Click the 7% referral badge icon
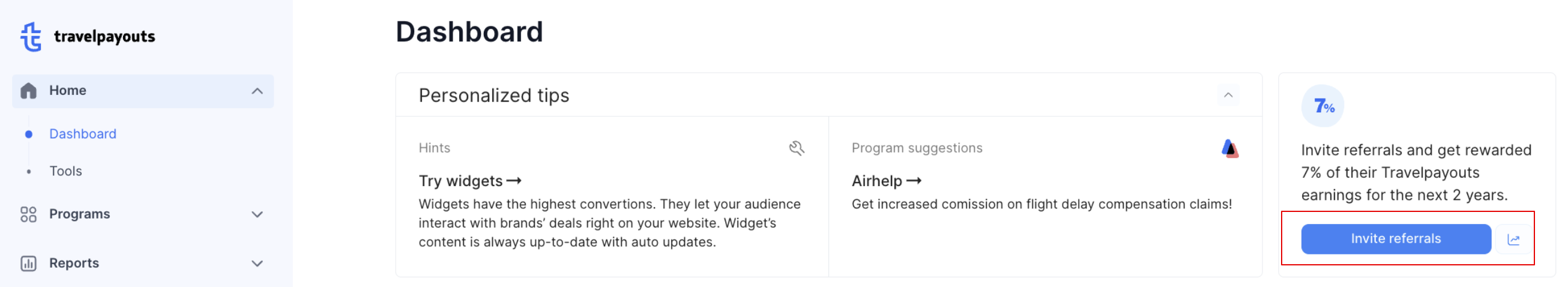This screenshot has width=1568, height=287. click(x=1322, y=106)
